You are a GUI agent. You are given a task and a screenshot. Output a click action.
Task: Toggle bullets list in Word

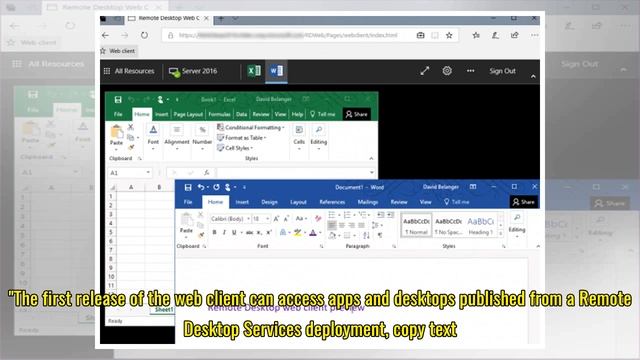pyautogui.click(x=331, y=215)
